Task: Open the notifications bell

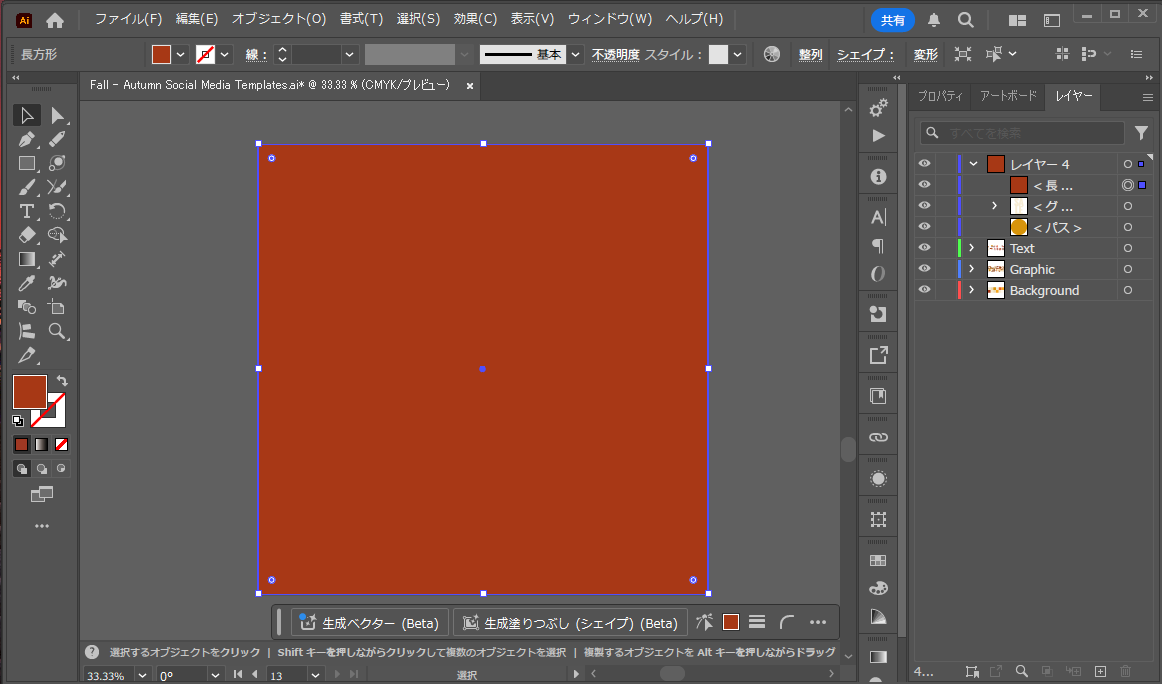Action: [934, 20]
